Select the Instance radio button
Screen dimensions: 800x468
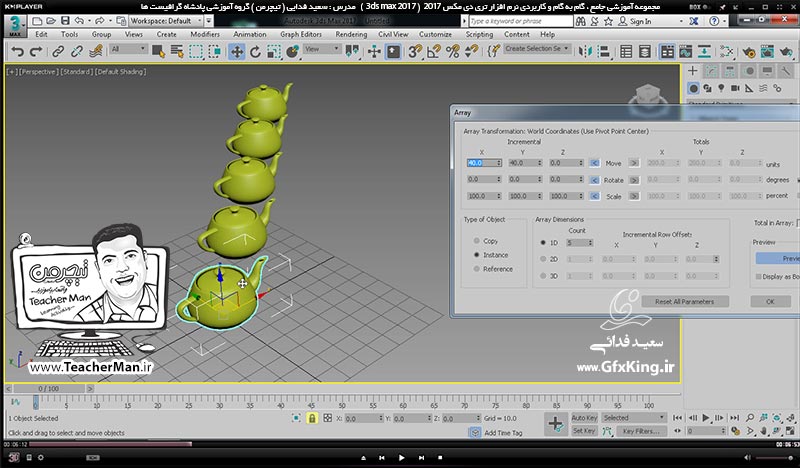[477, 255]
